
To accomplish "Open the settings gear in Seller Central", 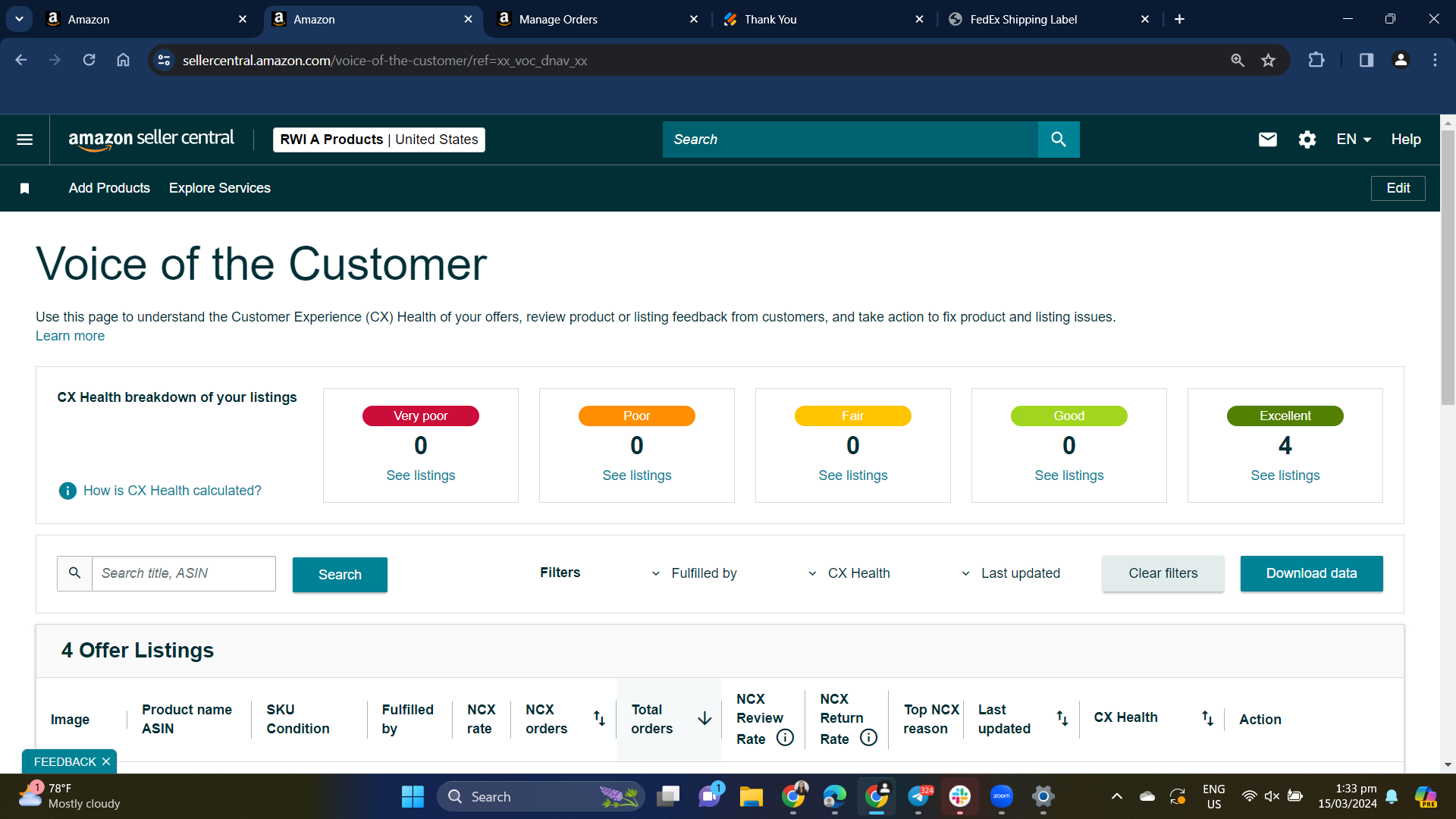I will pyautogui.click(x=1307, y=140).
